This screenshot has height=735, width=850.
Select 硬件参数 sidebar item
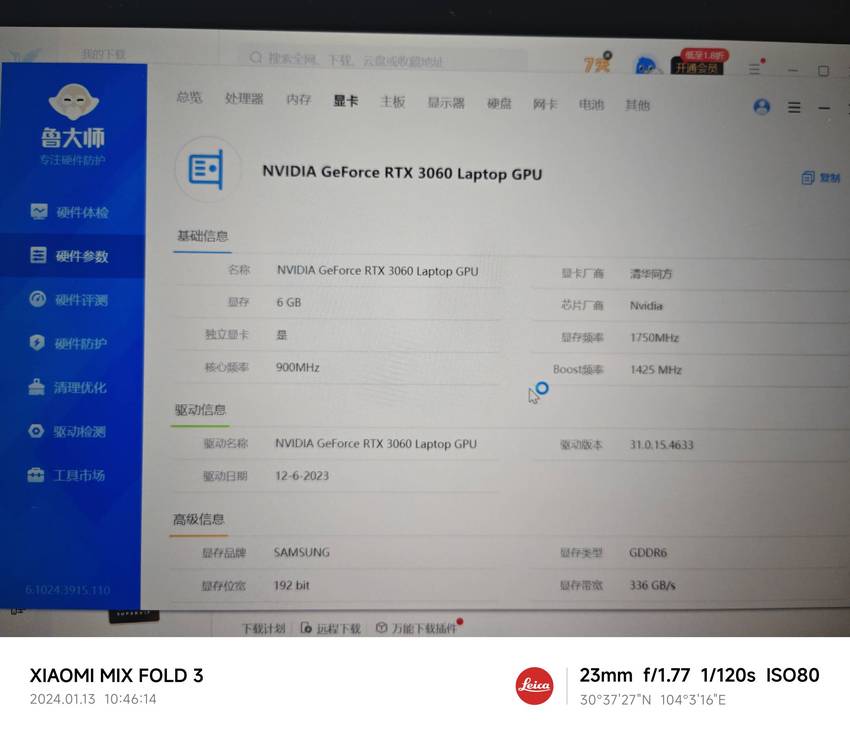tap(72, 256)
